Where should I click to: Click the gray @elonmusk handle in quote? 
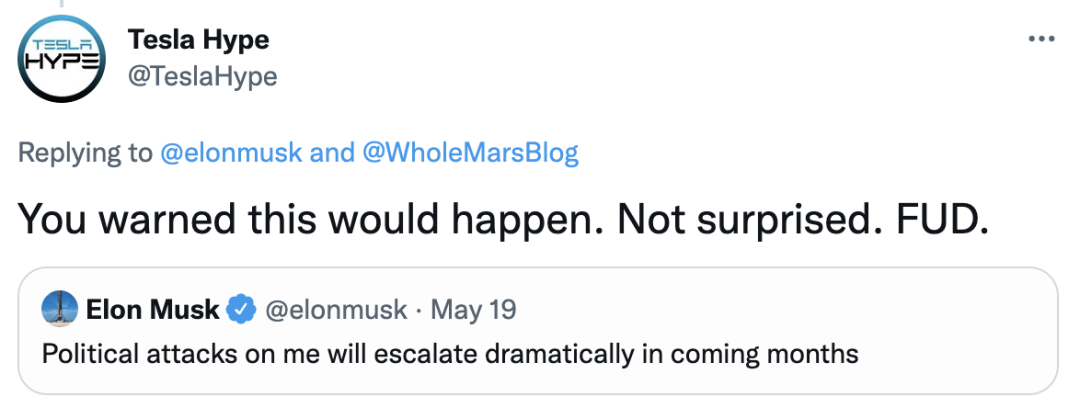(334, 310)
